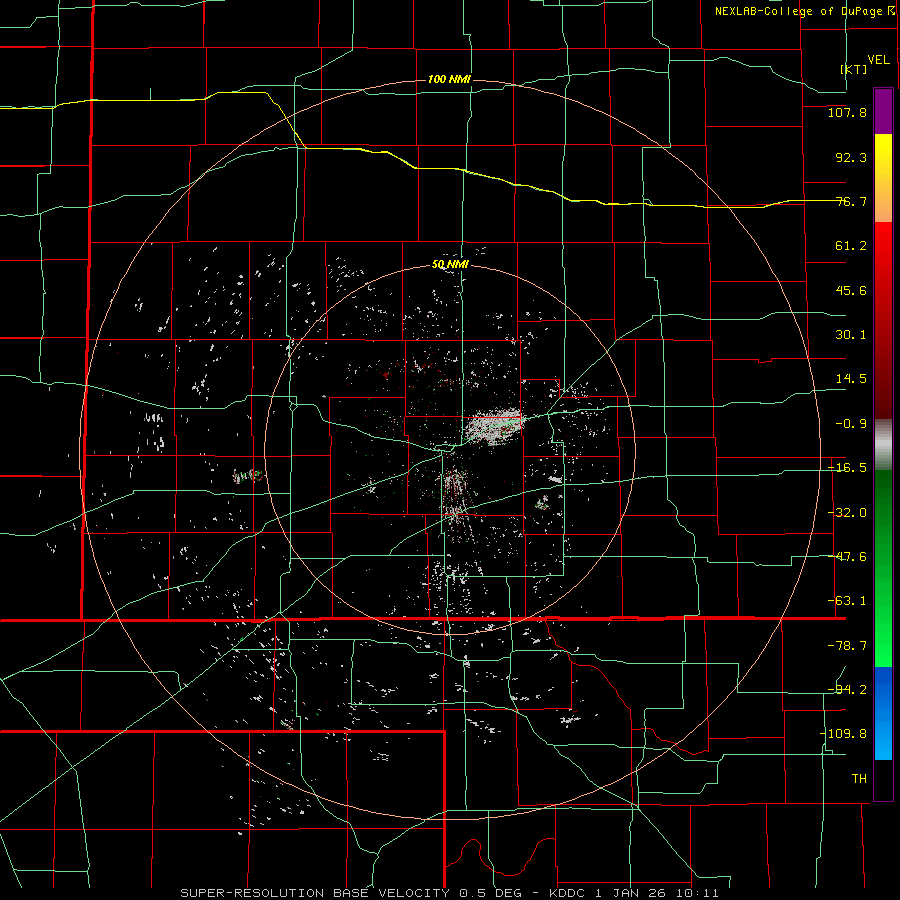Click the 45.6 value on velocity scale
This screenshot has width=900, height=900.
(851, 290)
